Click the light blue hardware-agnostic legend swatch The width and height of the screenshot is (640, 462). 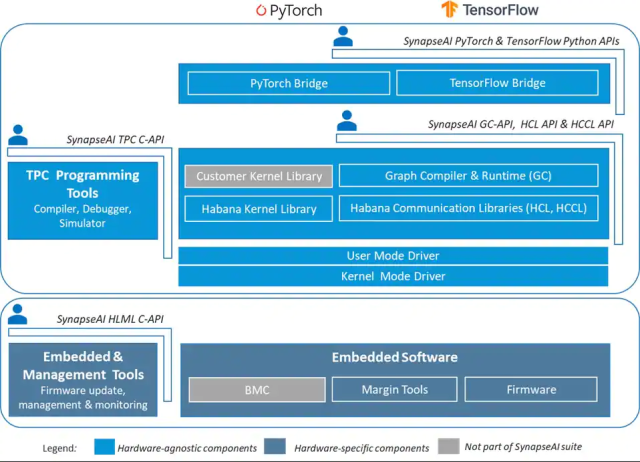(104, 447)
